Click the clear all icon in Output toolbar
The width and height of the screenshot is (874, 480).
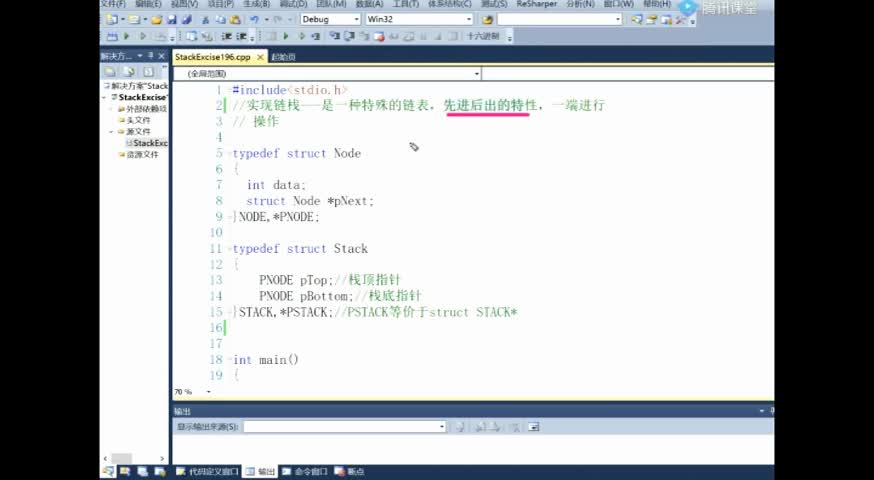click(x=515, y=427)
